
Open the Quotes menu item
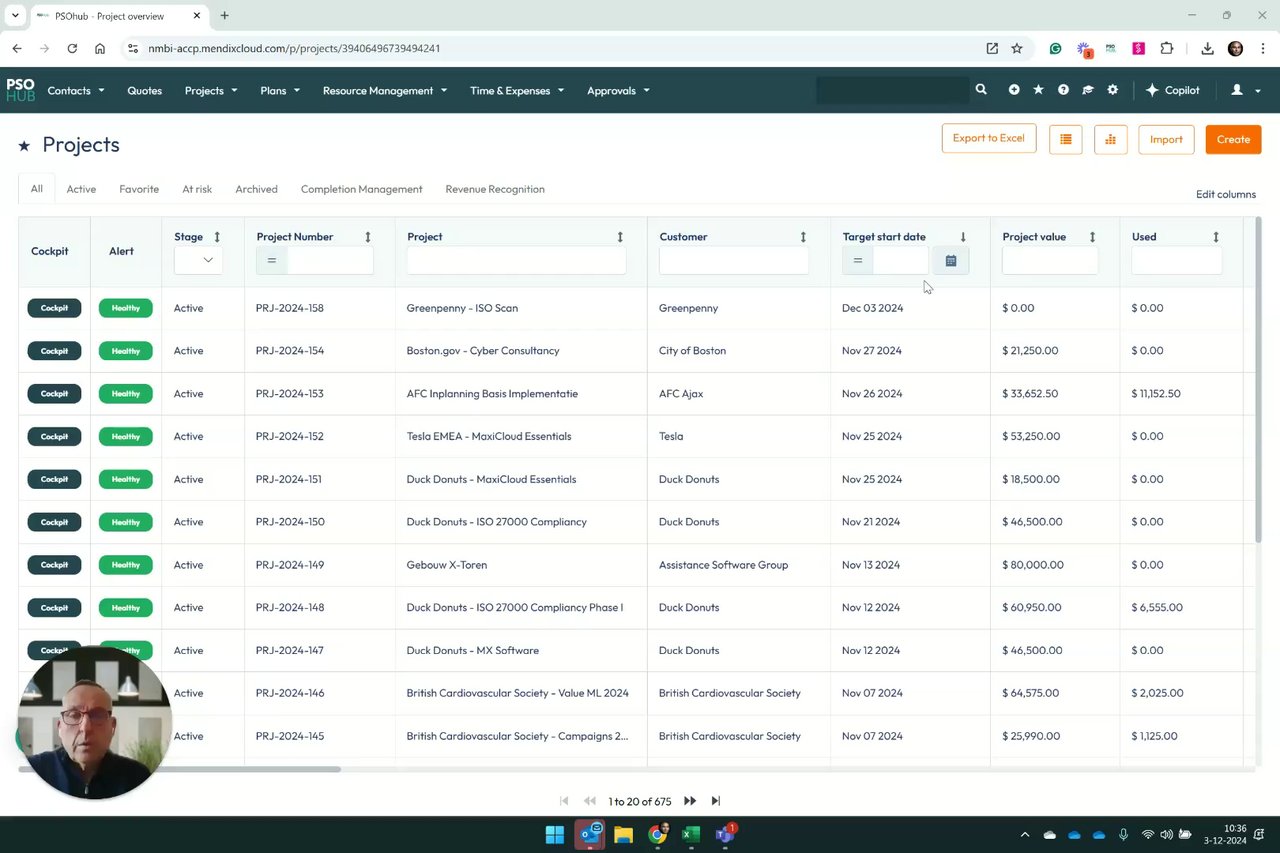click(x=144, y=90)
